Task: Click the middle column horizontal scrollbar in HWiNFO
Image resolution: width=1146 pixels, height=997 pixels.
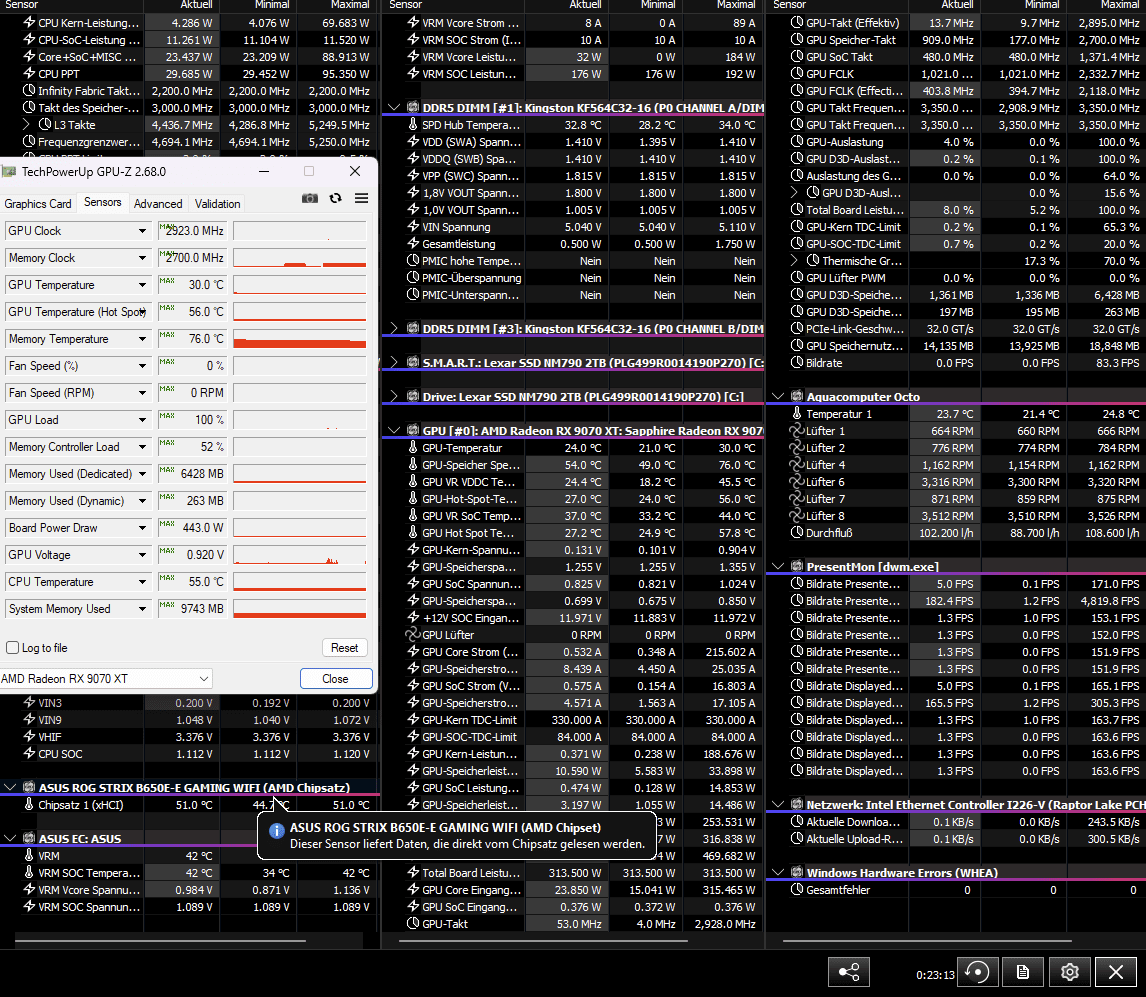Action: click(x=545, y=941)
